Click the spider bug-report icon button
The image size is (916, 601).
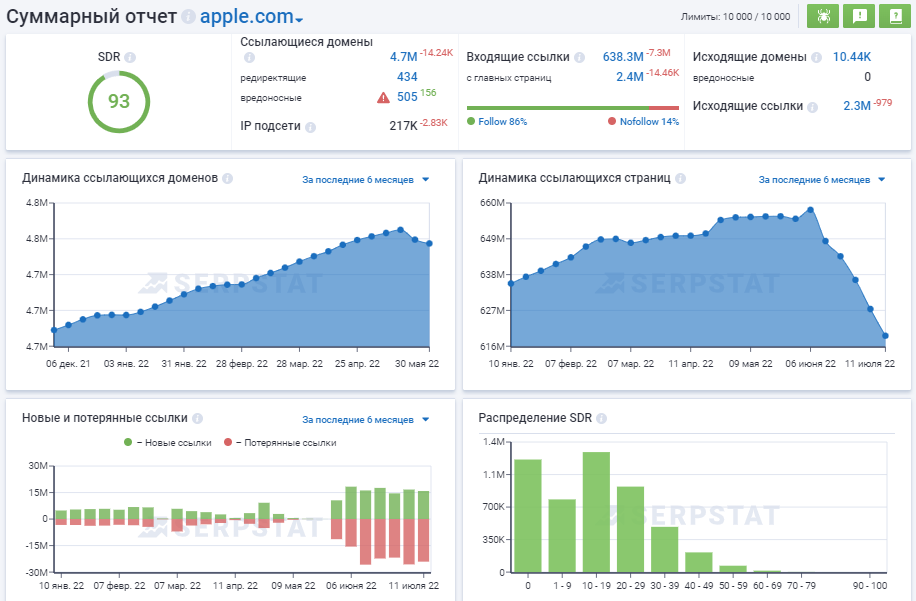823,16
